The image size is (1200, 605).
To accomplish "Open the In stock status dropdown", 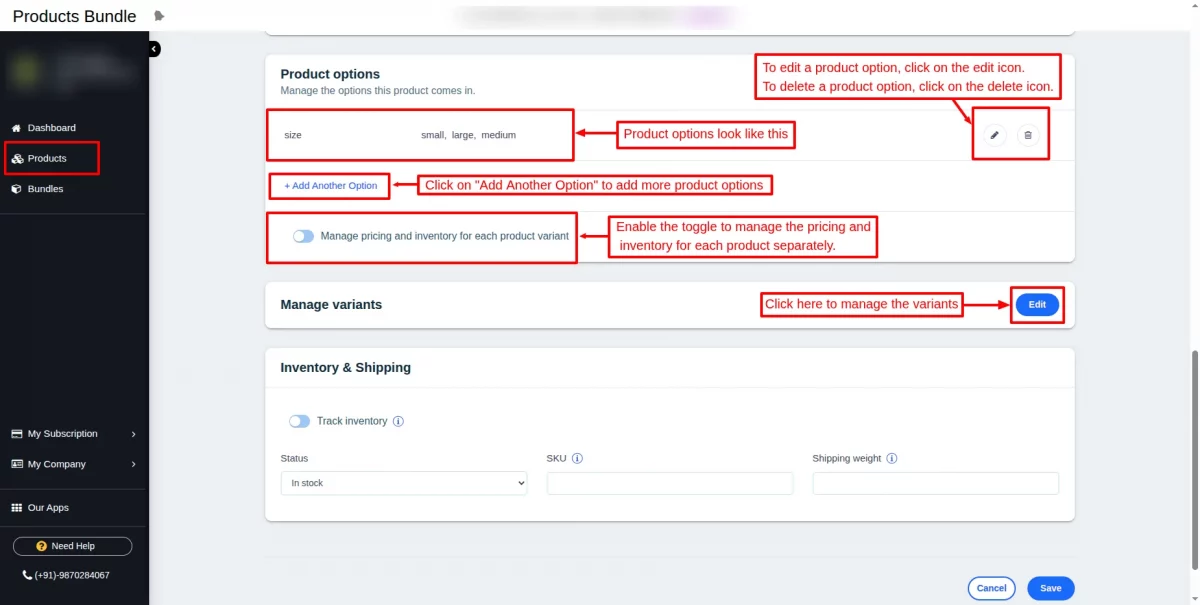I will coord(403,483).
